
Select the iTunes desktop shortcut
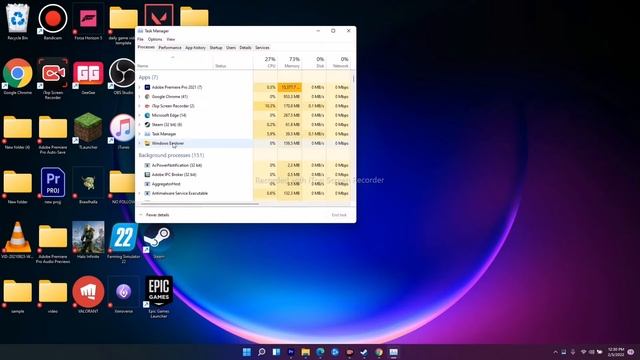click(x=123, y=131)
